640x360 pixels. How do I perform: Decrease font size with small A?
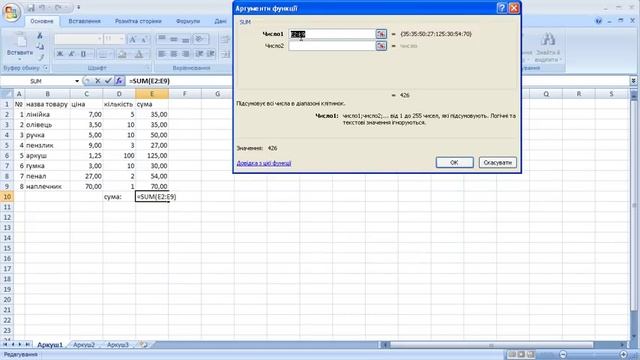pyautogui.click(x=144, y=39)
